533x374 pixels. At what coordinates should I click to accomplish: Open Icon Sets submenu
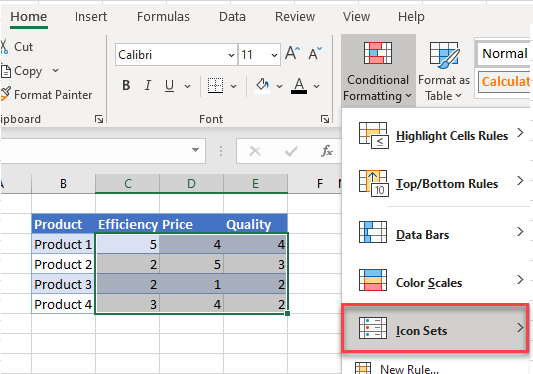coord(435,328)
